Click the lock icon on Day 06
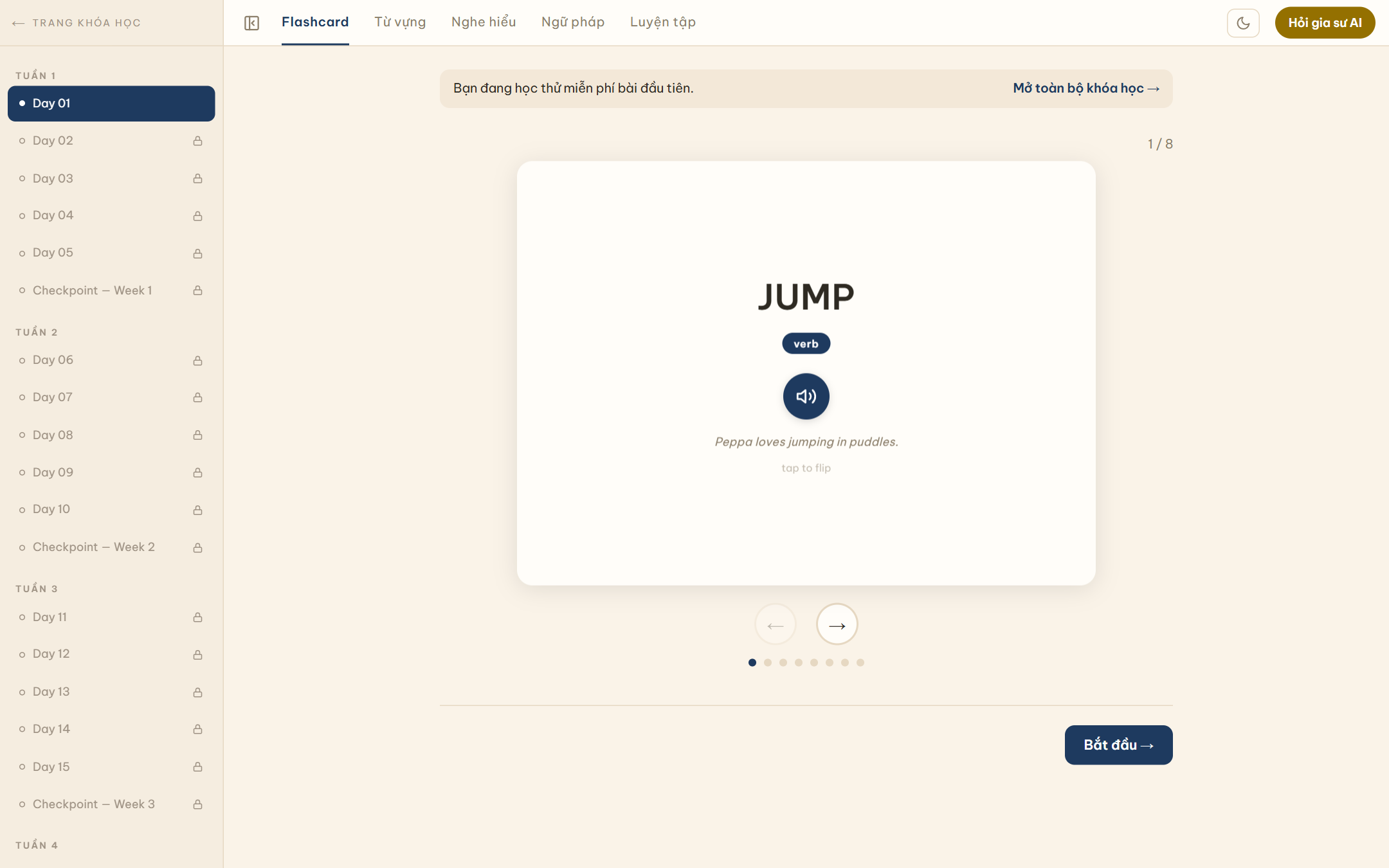The height and width of the screenshot is (868, 1389). [x=197, y=361]
